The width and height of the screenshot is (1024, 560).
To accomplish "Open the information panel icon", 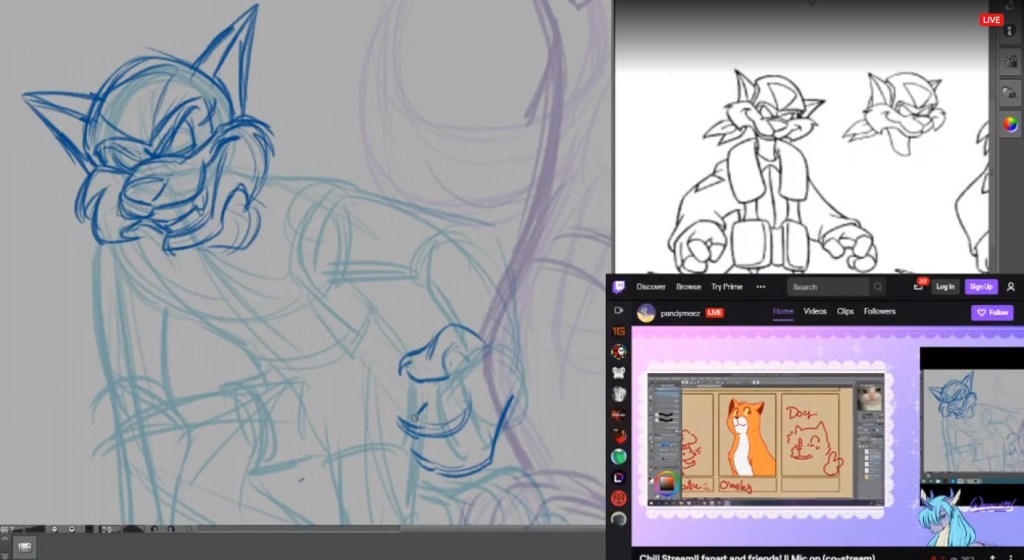I will [1010, 31].
